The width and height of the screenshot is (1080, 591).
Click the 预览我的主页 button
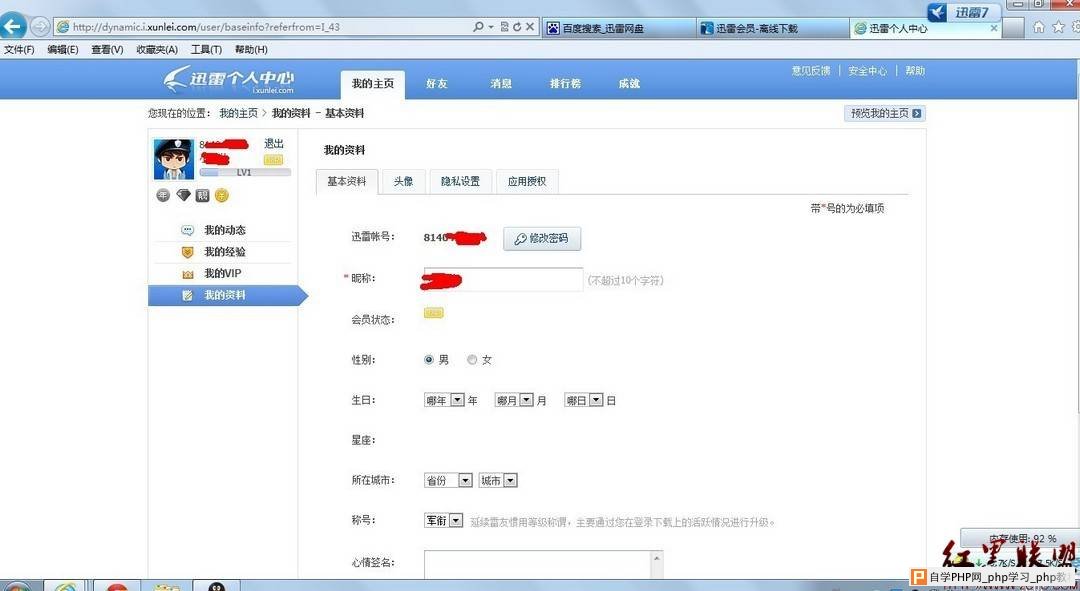pos(885,114)
